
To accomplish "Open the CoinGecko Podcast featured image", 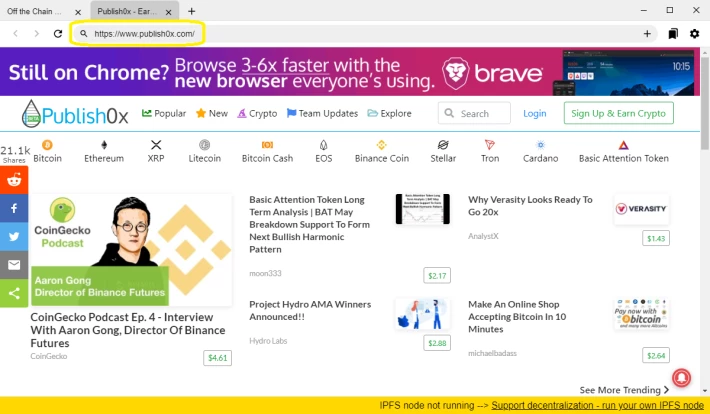I will [x=131, y=250].
